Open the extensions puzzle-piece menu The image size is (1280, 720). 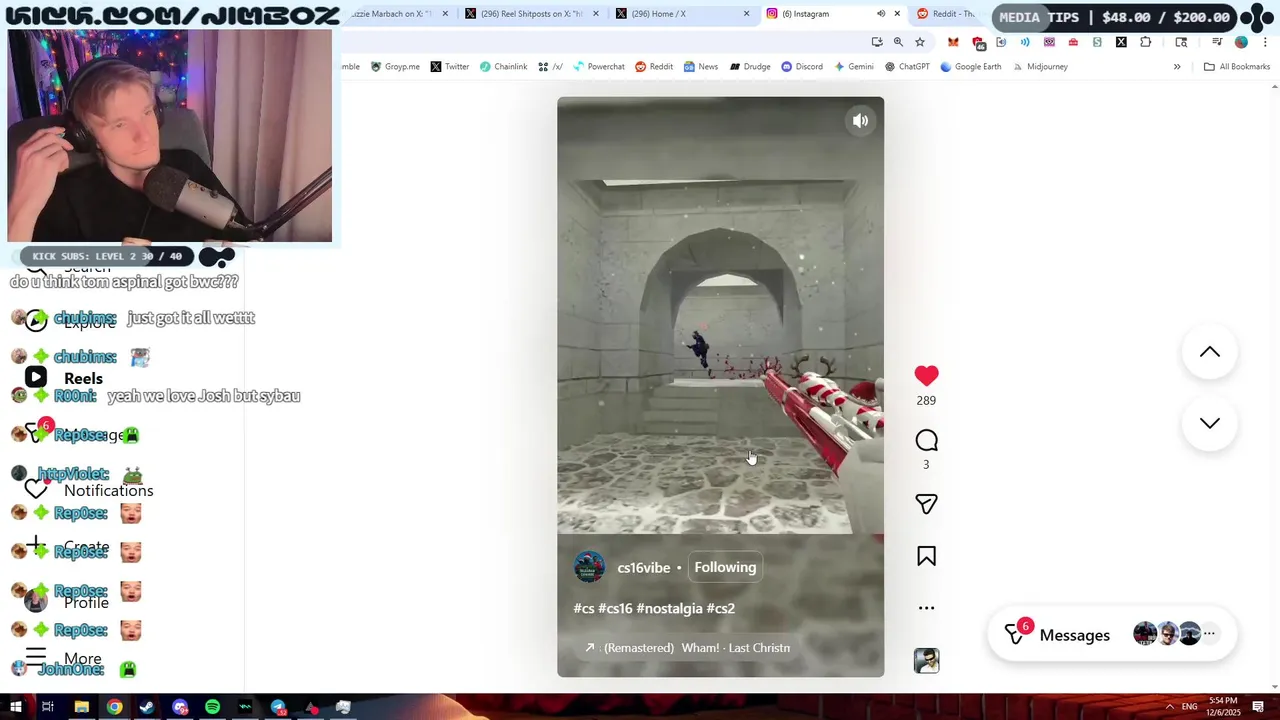[1145, 42]
